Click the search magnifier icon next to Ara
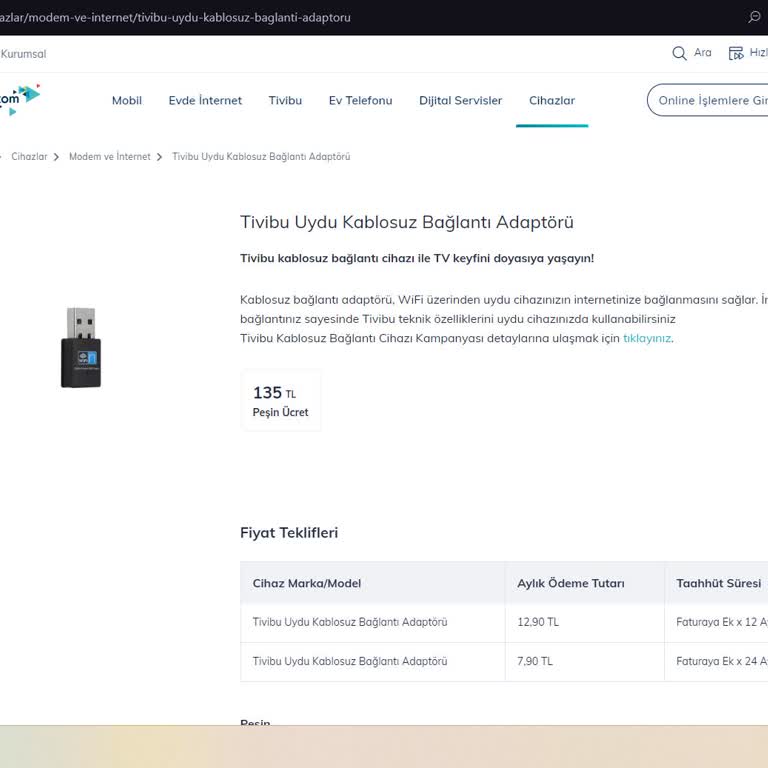768x768 pixels. point(679,53)
